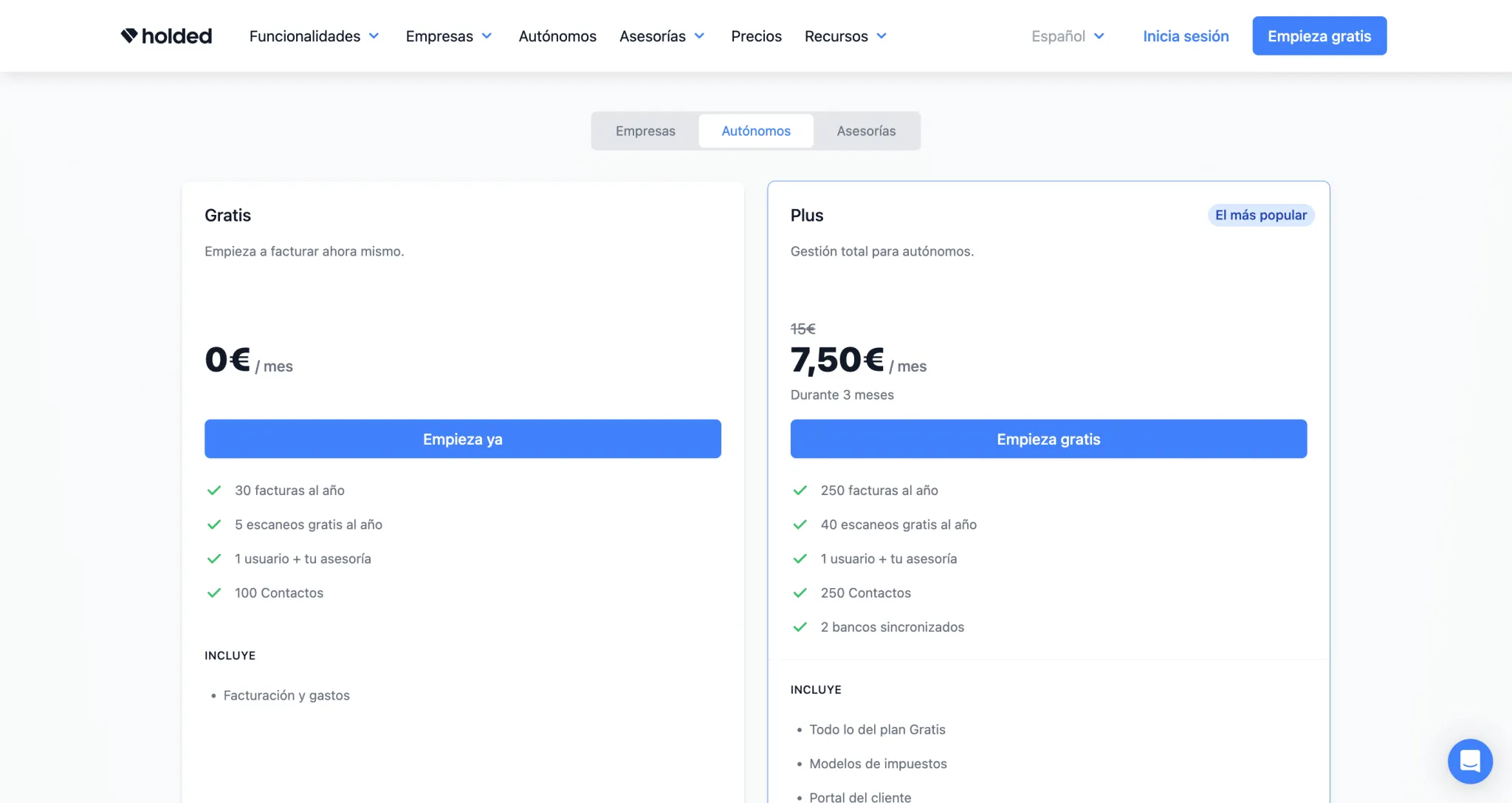Click the Gratis plan title
1512x803 pixels.
pyautogui.click(x=227, y=215)
